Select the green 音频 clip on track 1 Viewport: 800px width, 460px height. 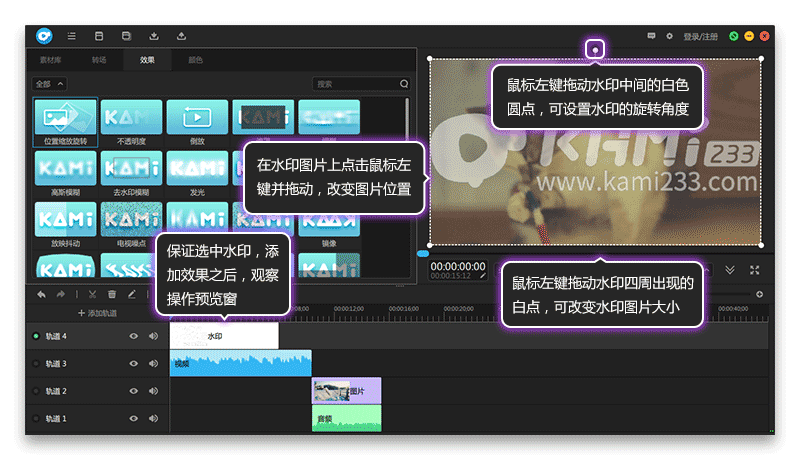coord(346,419)
